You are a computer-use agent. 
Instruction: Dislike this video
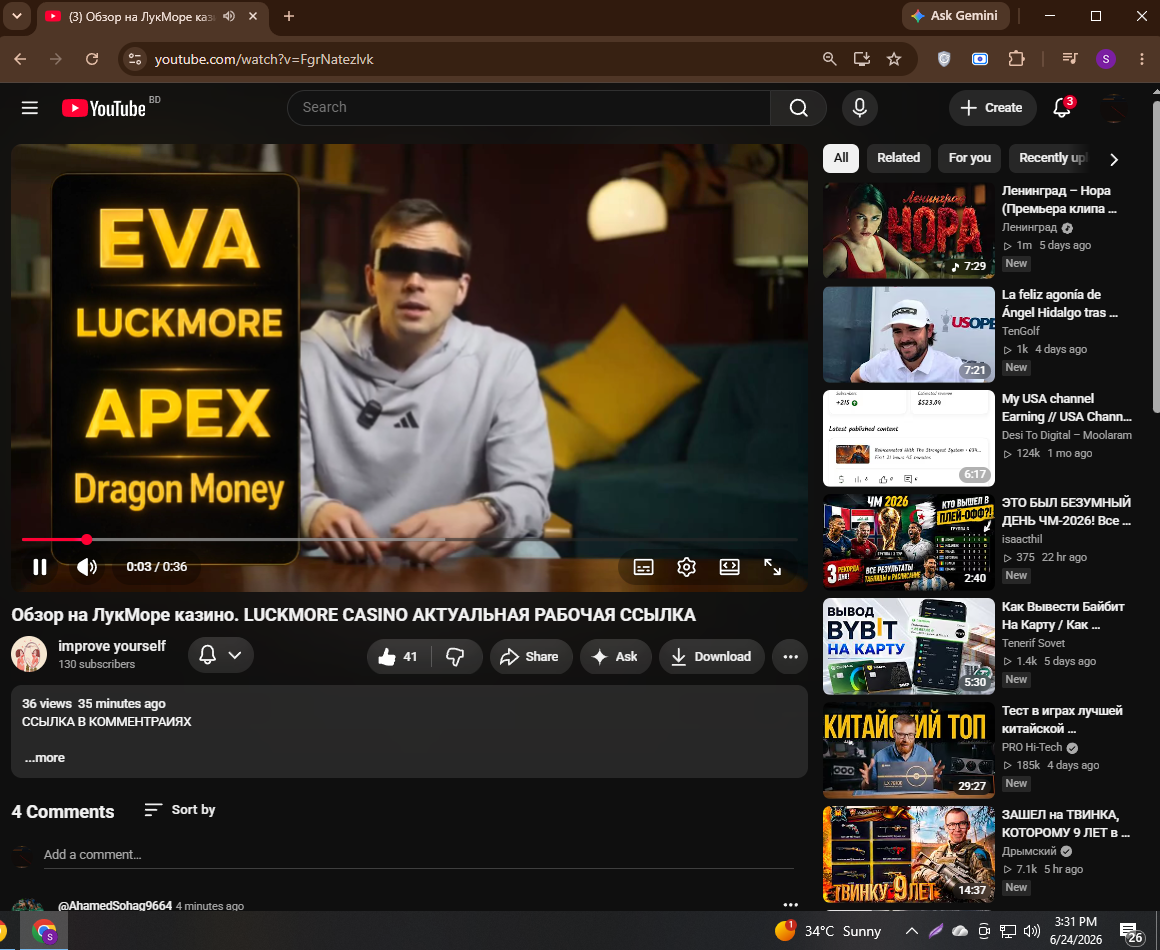pos(456,656)
